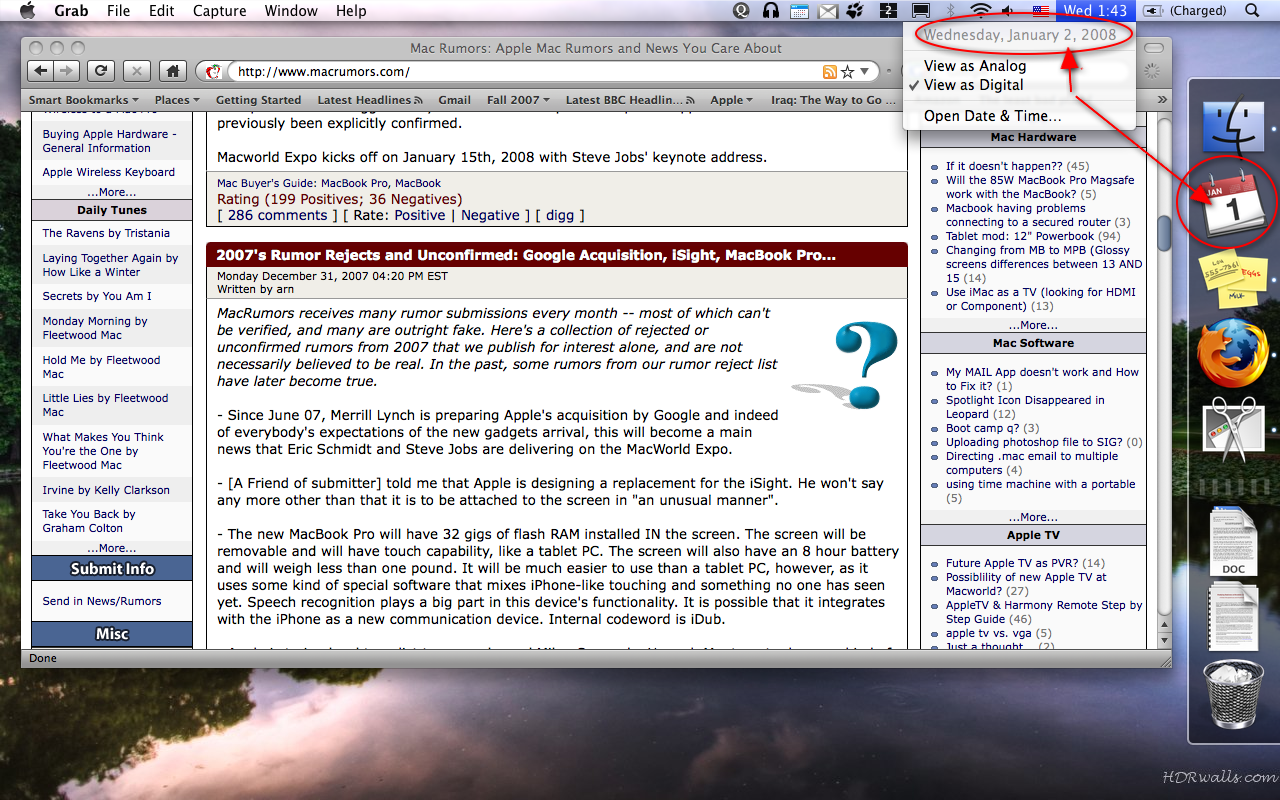The image size is (1280, 800).
Task: Click the calendar menu bar icon
Action: point(799,11)
